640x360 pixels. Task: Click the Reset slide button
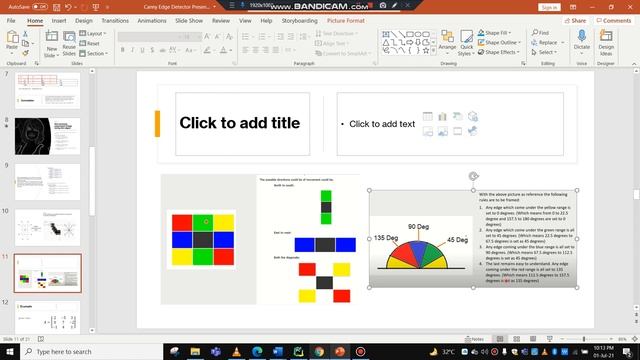pyautogui.click(x=89, y=43)
